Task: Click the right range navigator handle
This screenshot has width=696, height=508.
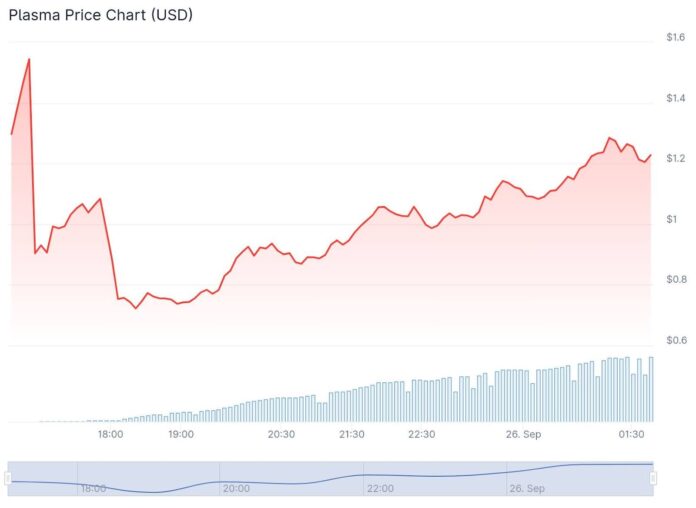Action: [x=653, y=478]
